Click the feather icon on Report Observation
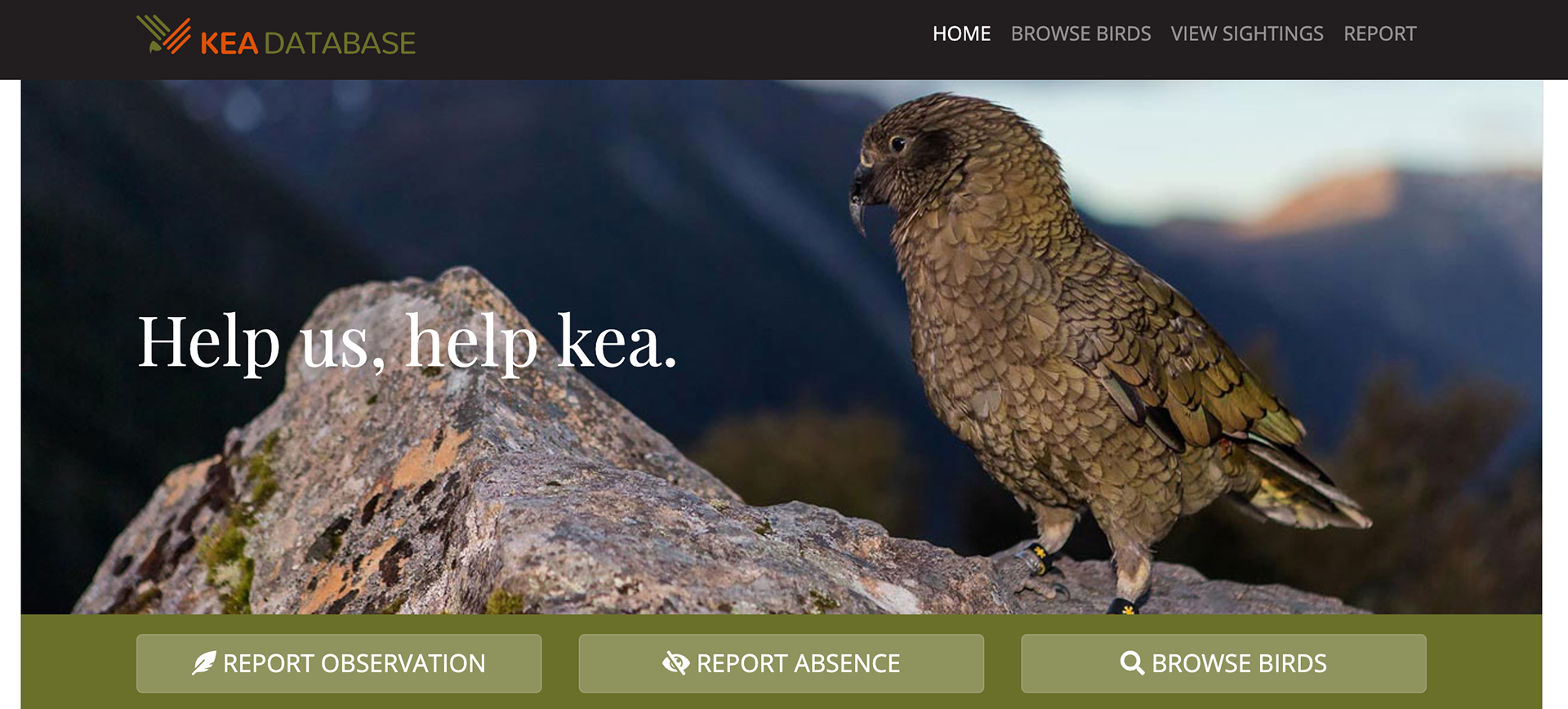This screenshot has width=1568, height=709. pos(203,663)
